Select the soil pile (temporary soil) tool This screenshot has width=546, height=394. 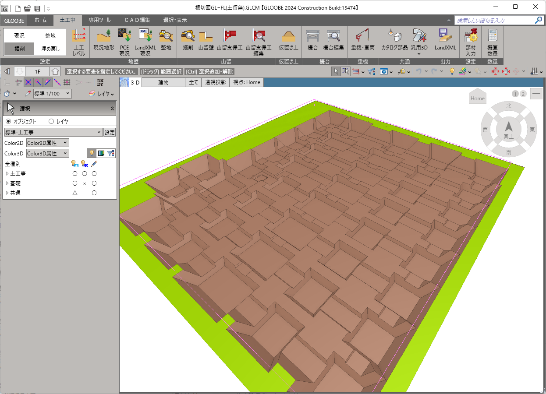[288, 39]
